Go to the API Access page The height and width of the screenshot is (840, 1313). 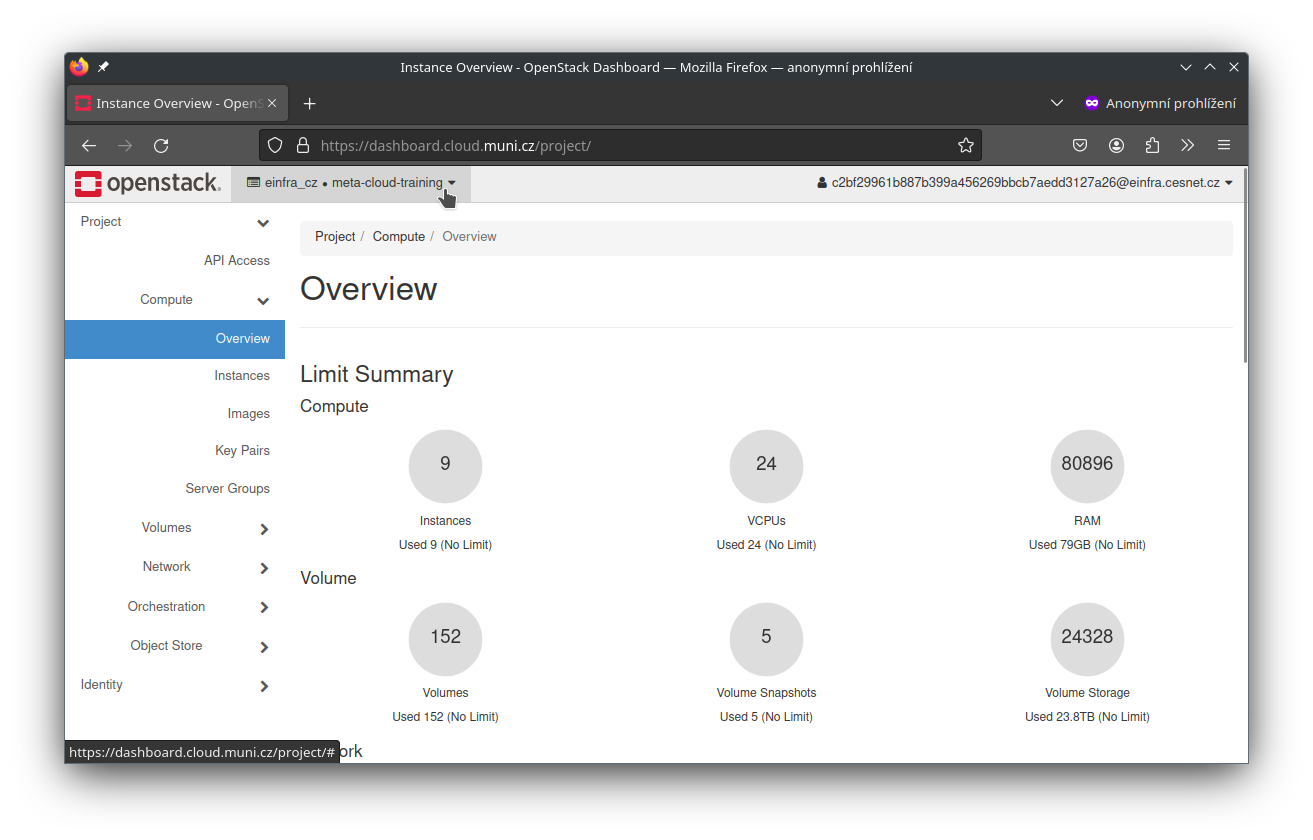237,261
